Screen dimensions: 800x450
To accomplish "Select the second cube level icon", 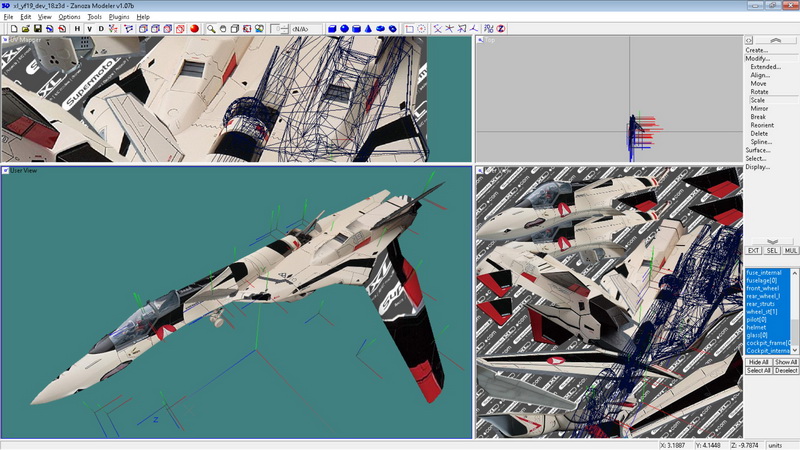I will [156, 29].
